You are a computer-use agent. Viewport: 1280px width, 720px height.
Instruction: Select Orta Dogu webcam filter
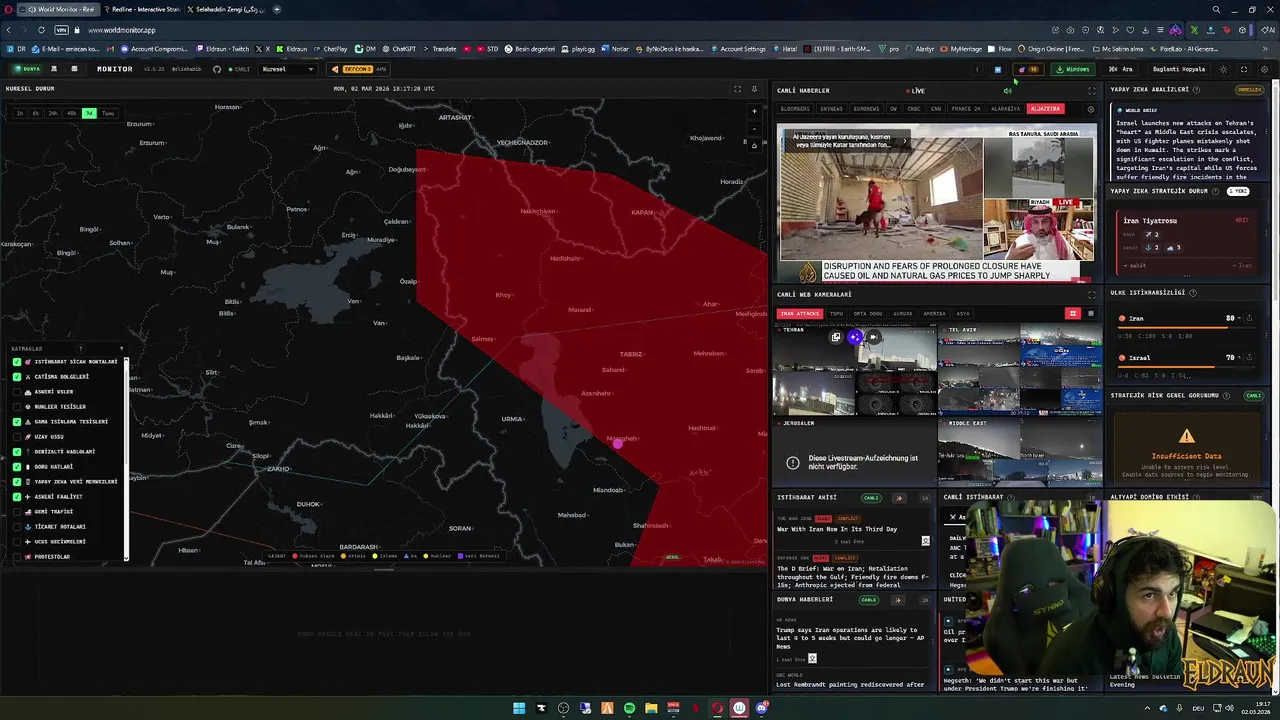(x=868, y=314)
